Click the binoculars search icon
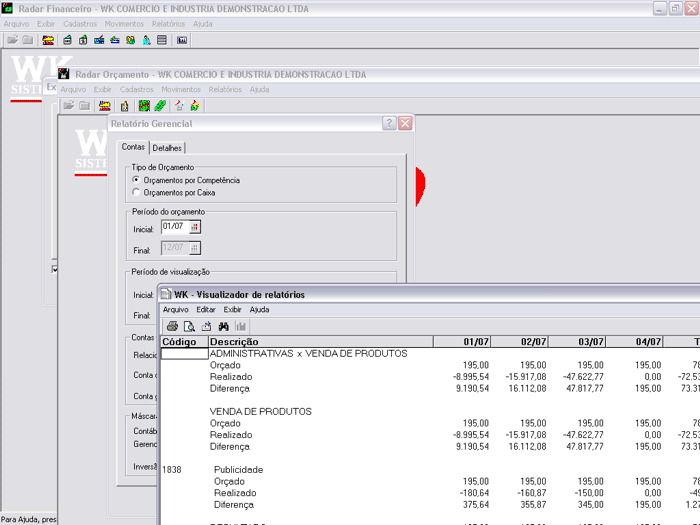Image resolution: width=700 pixels, height=525 pixels. click(x=224, y=326)
